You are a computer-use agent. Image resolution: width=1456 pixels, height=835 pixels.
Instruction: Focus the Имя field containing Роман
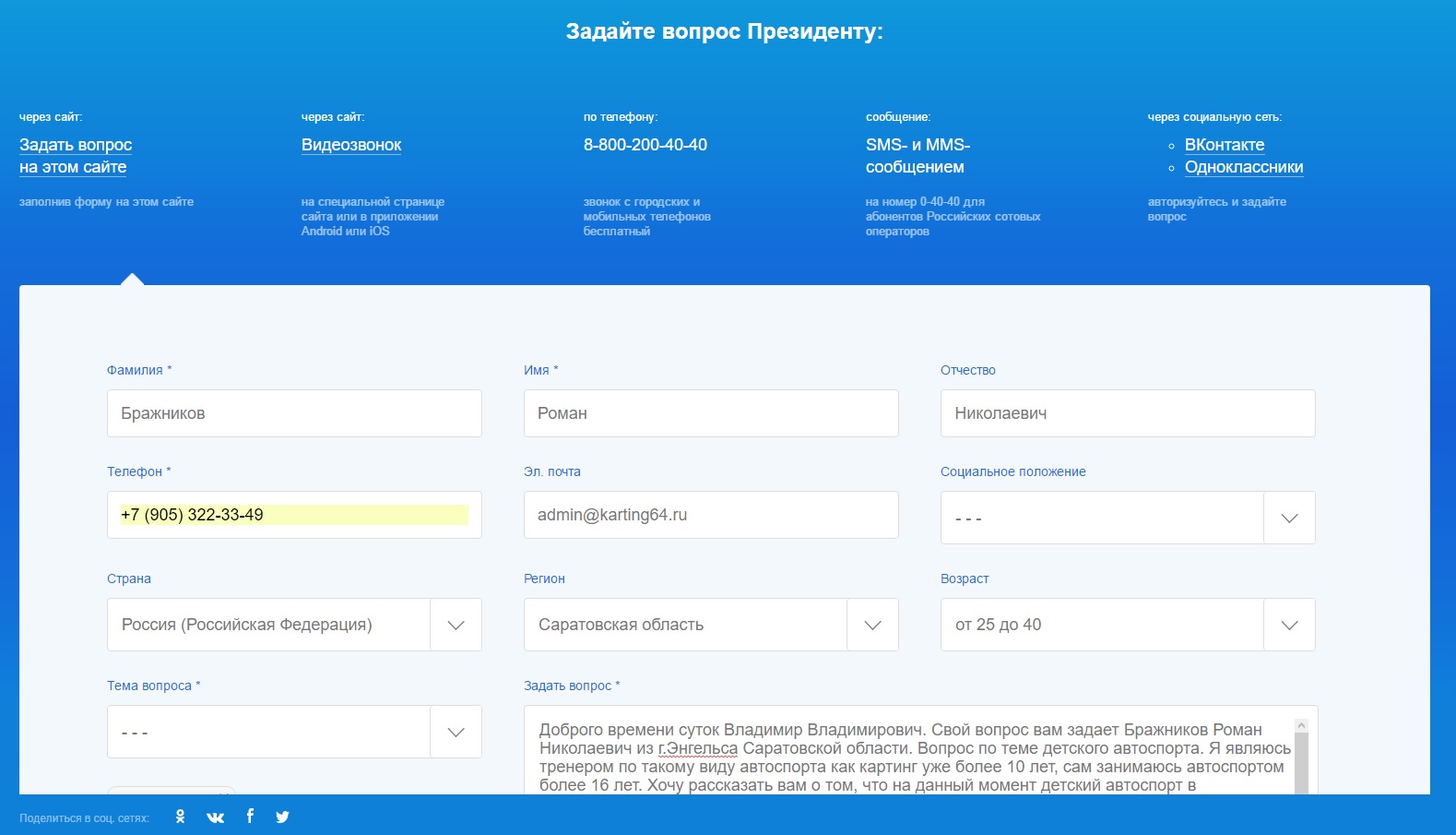click(710, 413)
